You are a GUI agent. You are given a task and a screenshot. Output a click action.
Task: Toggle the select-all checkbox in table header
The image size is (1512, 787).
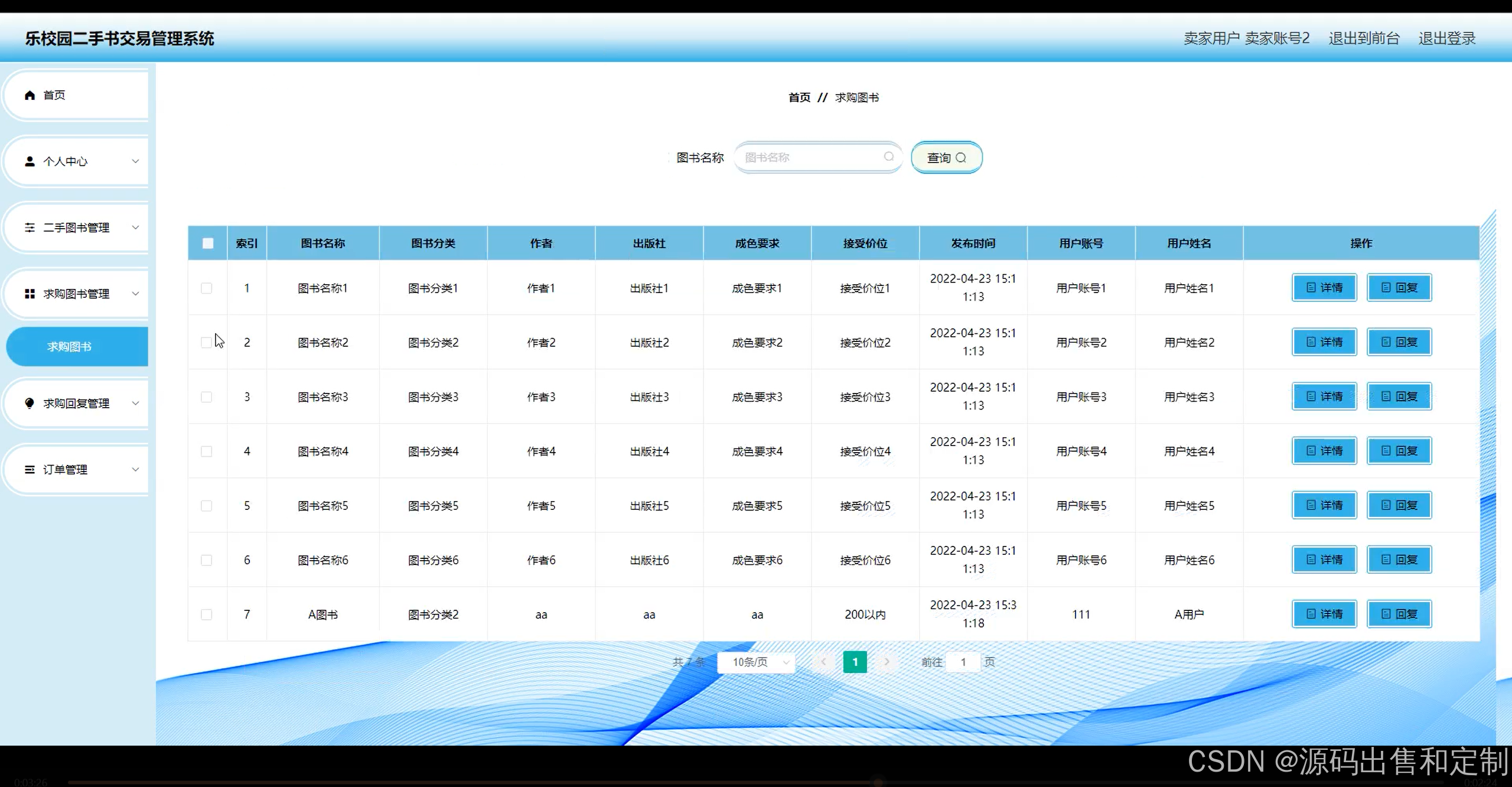tap(208, 243)
